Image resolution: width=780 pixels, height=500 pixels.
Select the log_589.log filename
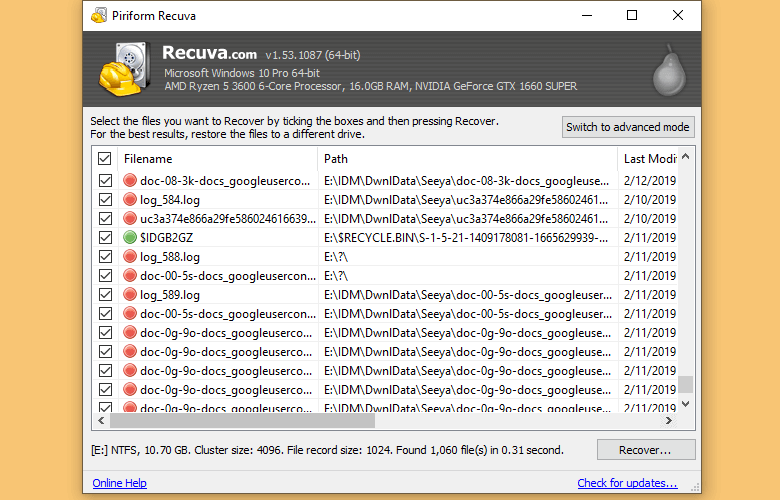pyautogui.click(x=170, y=295)
